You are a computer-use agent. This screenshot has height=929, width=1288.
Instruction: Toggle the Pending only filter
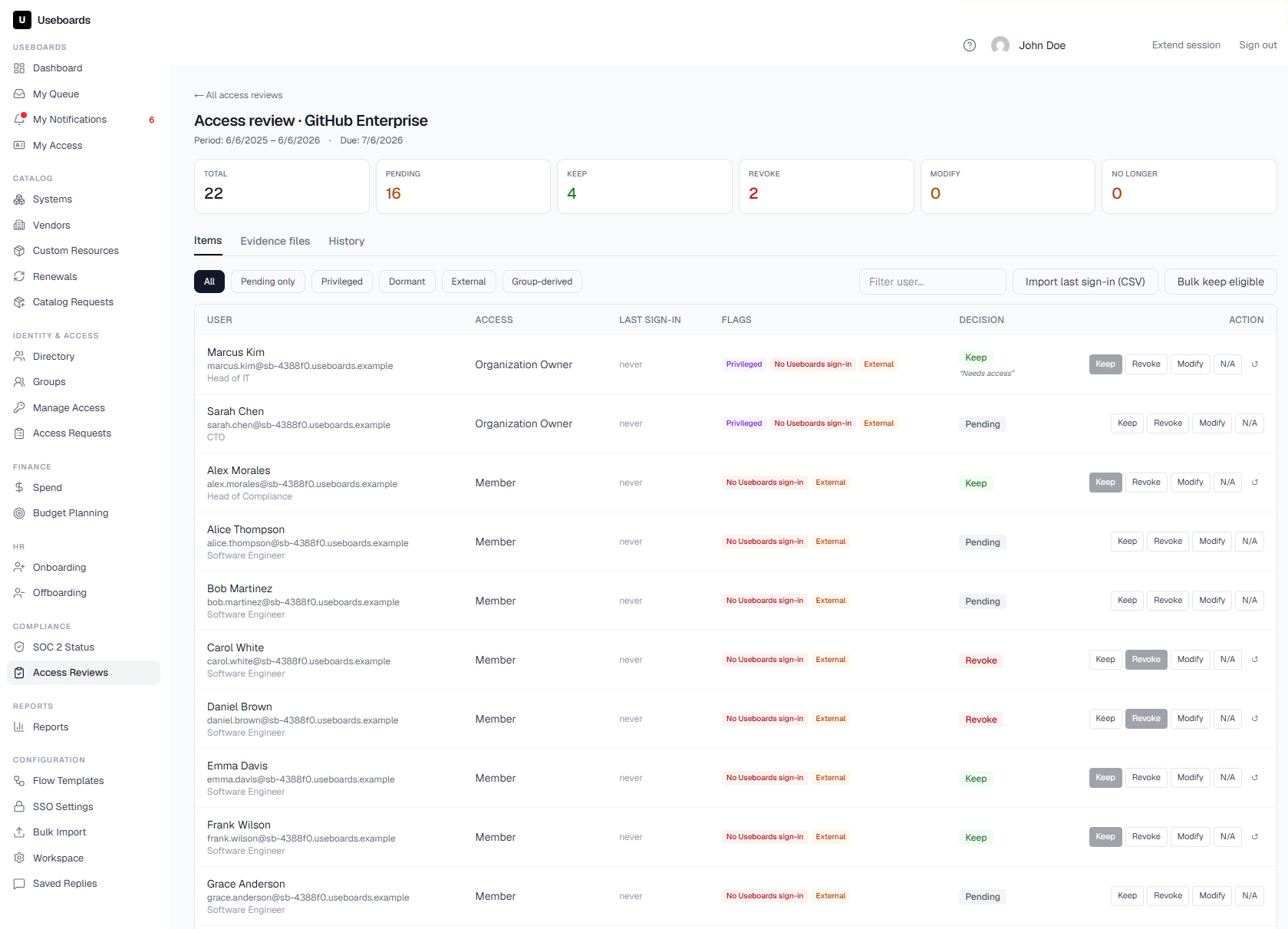tap(268, 282)
